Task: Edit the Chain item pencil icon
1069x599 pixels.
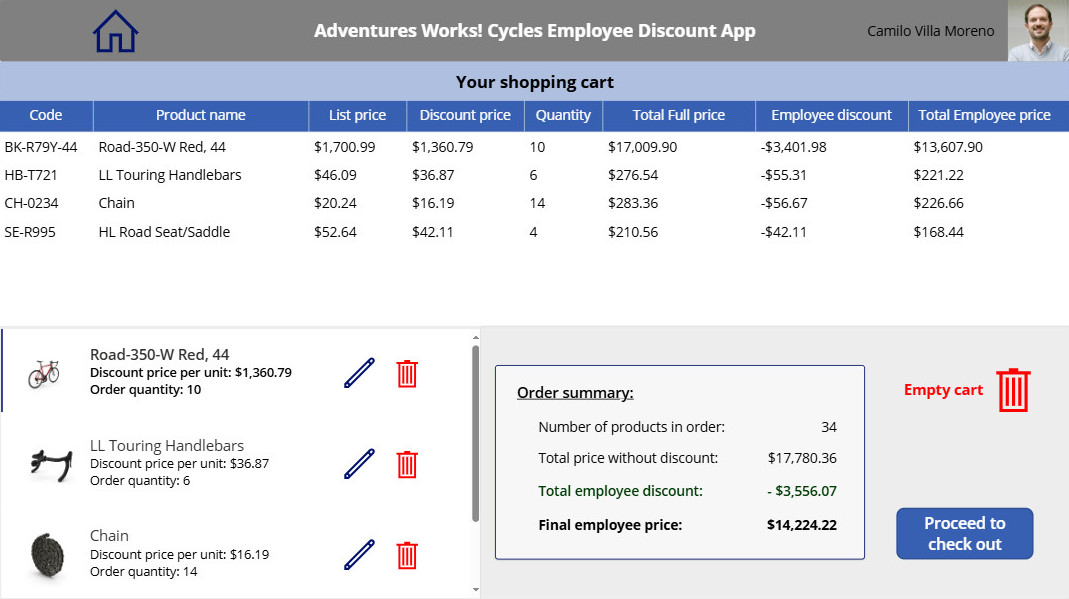Action: tap(359, 555)
